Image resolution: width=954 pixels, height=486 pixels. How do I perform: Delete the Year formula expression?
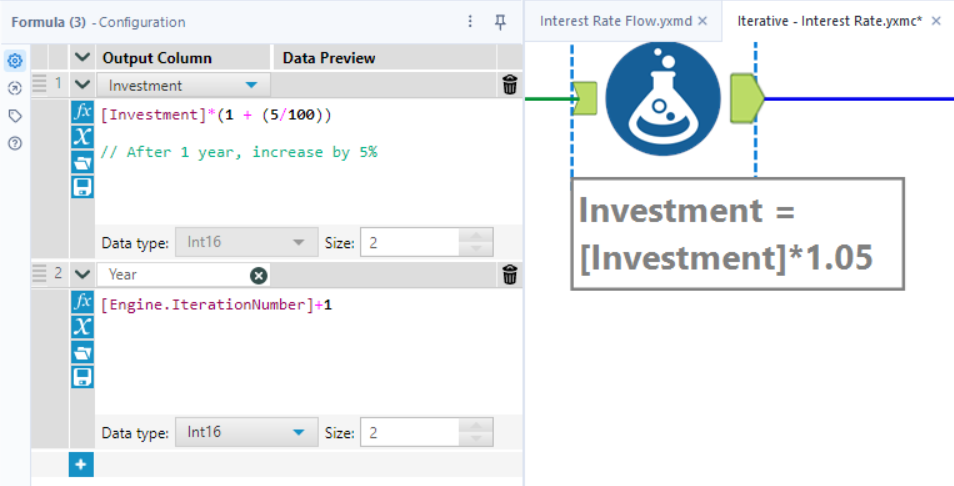510,274
